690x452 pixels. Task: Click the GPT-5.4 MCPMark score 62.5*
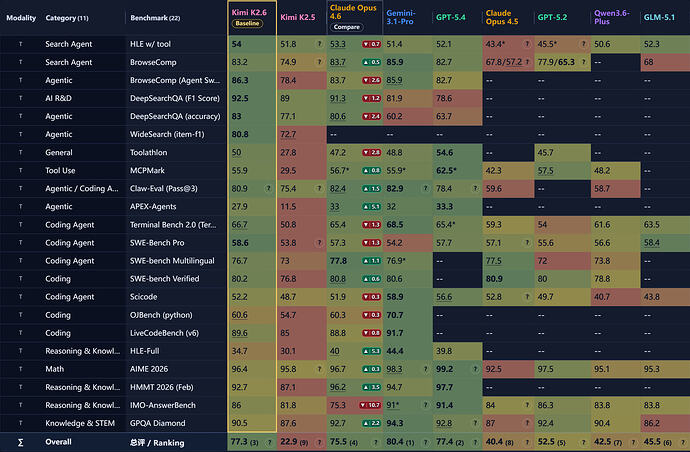[446, 170]
